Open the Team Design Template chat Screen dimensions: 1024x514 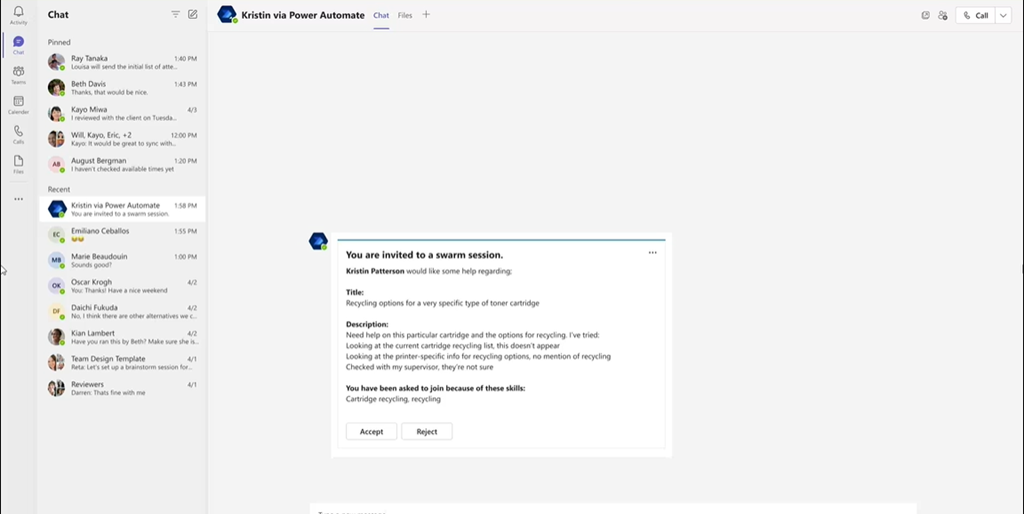(x=122, y=362)
